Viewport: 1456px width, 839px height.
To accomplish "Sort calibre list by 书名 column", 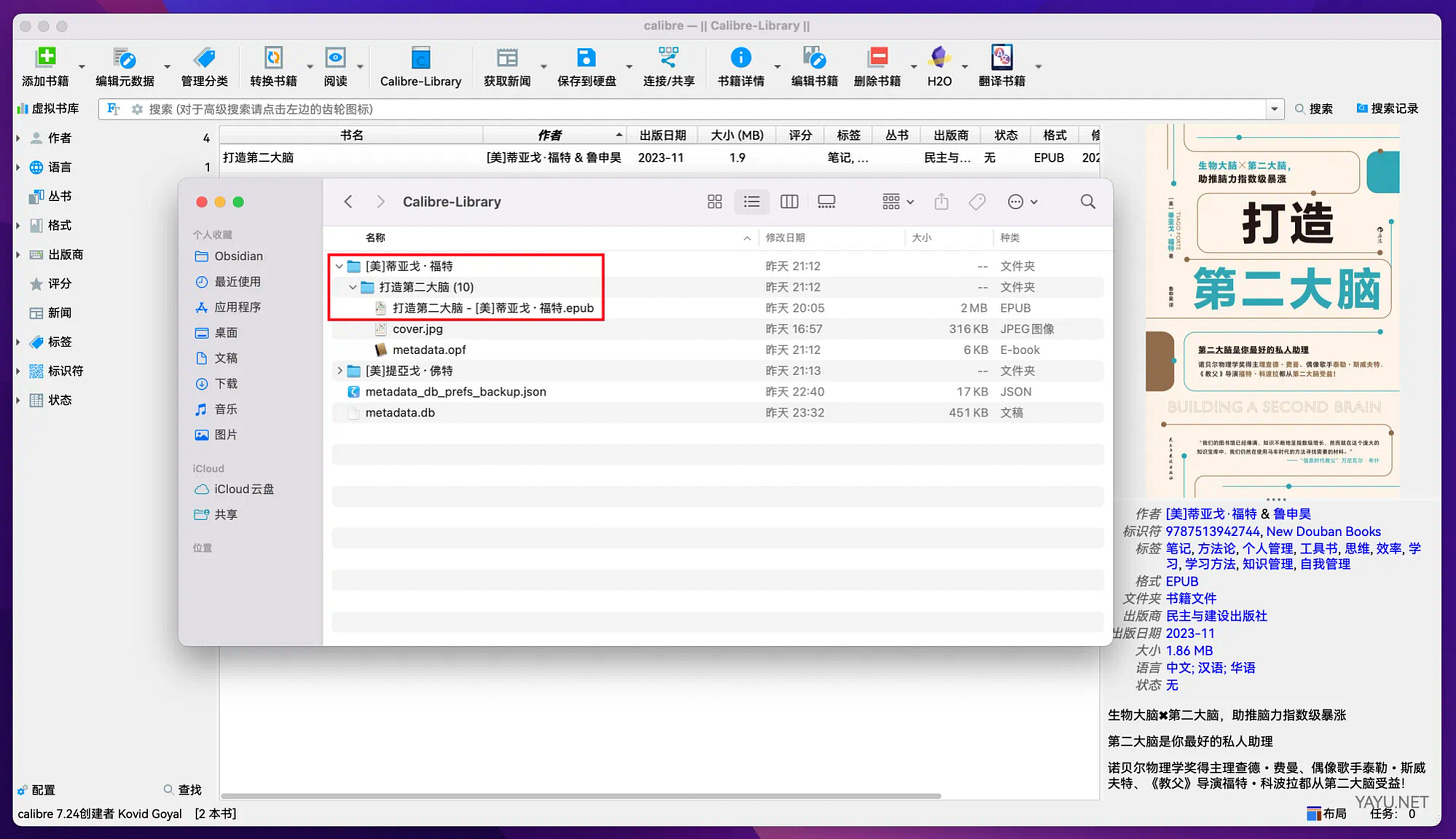I will [x=351, y=135].
